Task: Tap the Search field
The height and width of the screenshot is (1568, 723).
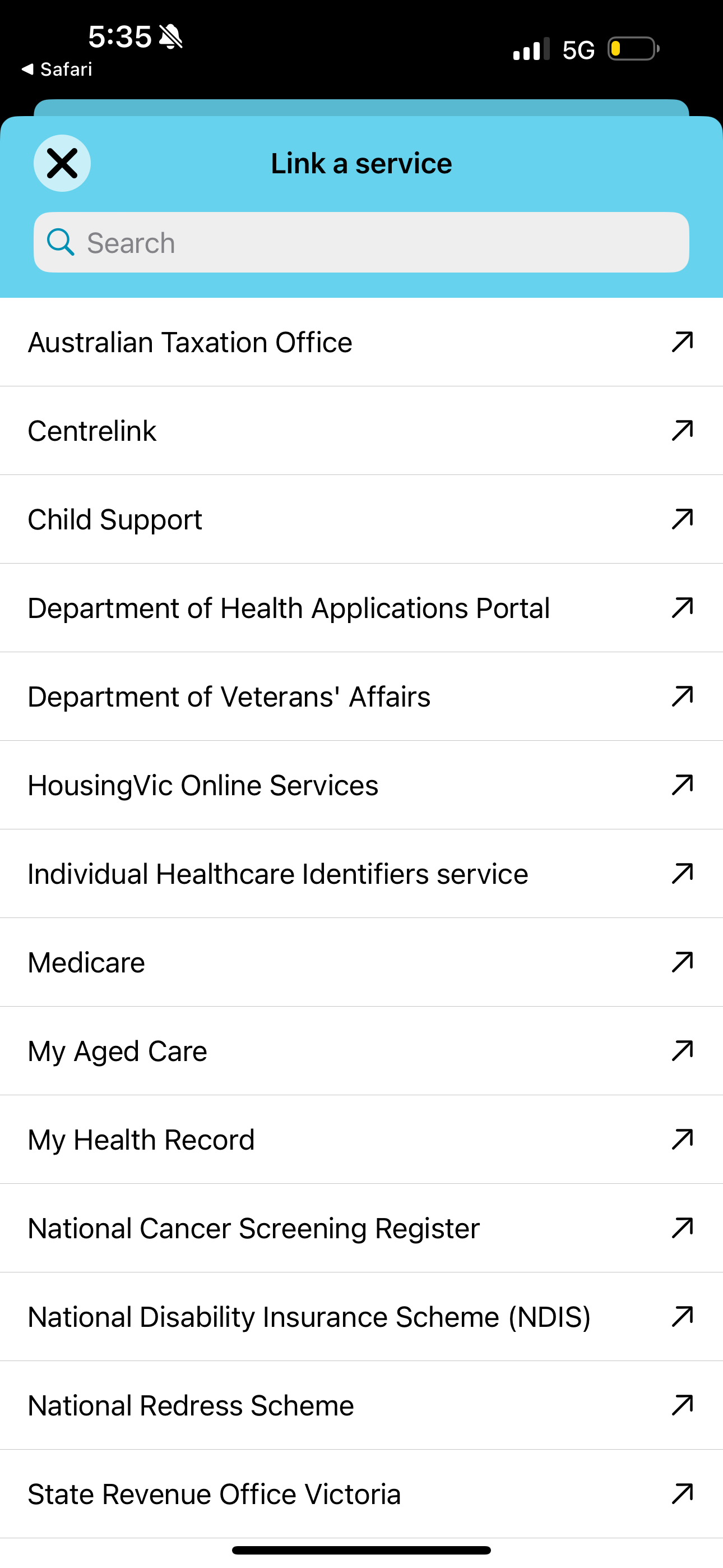Action: coord(361,242)
